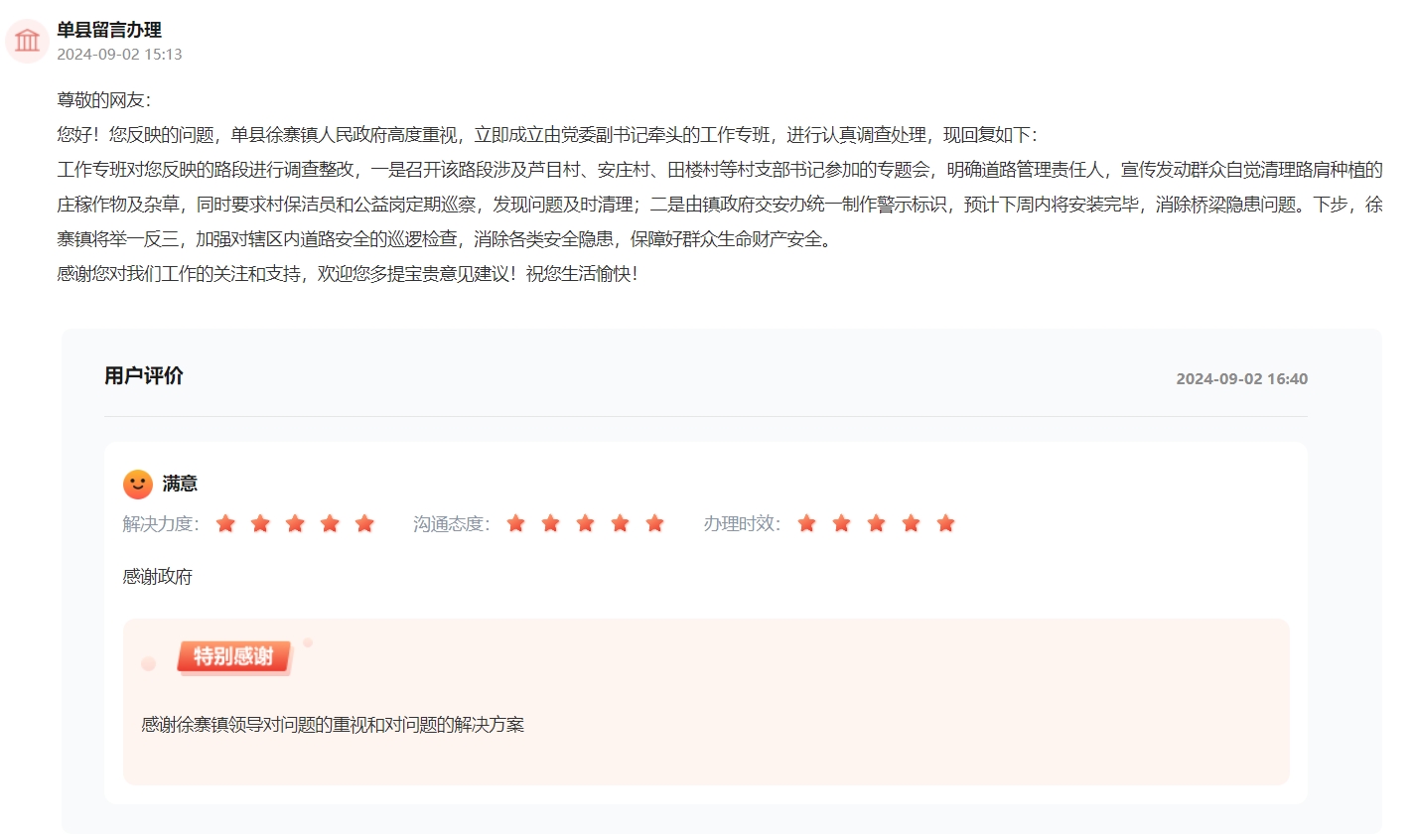The width and height of the screenshot is (1417, 840).
Task: Click the evaluation timestamp 2024-09-02 16:40
Action: tap(1241, 379)
